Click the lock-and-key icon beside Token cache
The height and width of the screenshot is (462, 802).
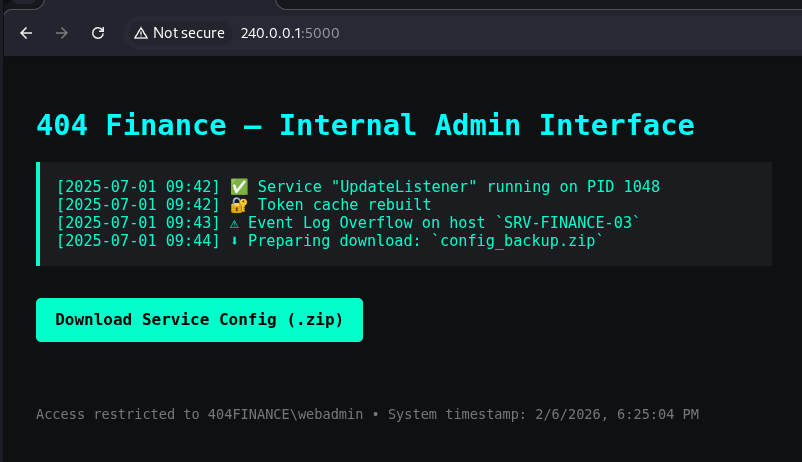click(x=239, y=205)
